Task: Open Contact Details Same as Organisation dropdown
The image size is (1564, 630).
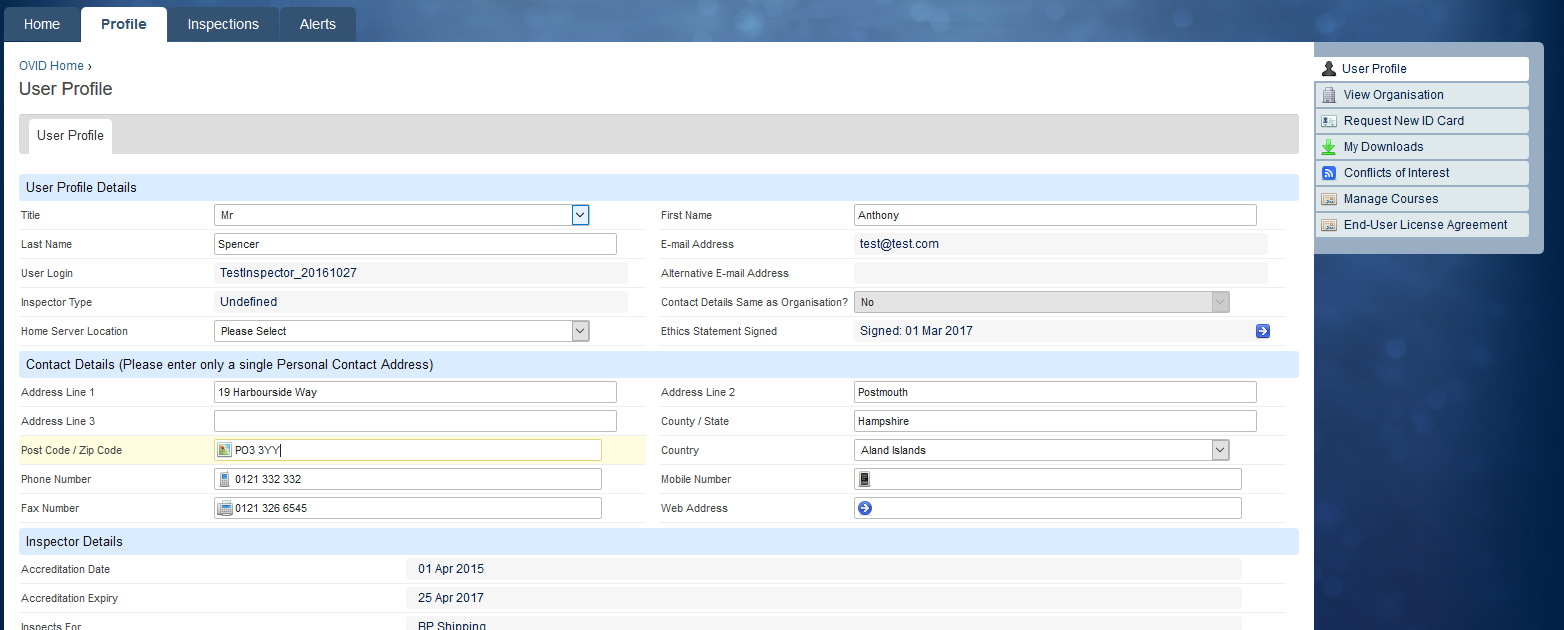Action: (1042, 302)
